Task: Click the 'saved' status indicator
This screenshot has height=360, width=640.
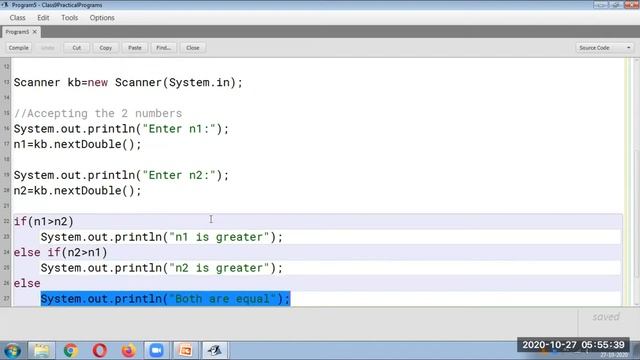Action: [606, 317]
